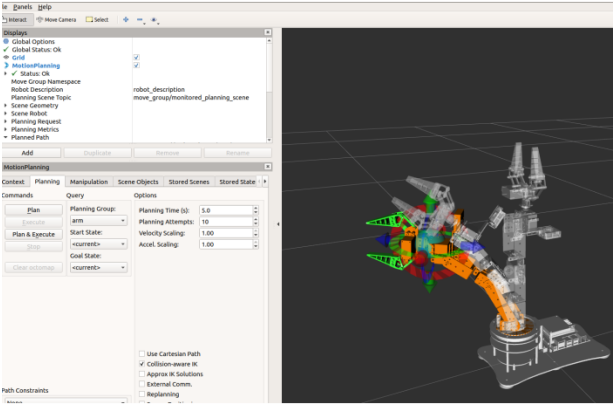Click the Velocity Scaling spinner arrows

[255, 232]
